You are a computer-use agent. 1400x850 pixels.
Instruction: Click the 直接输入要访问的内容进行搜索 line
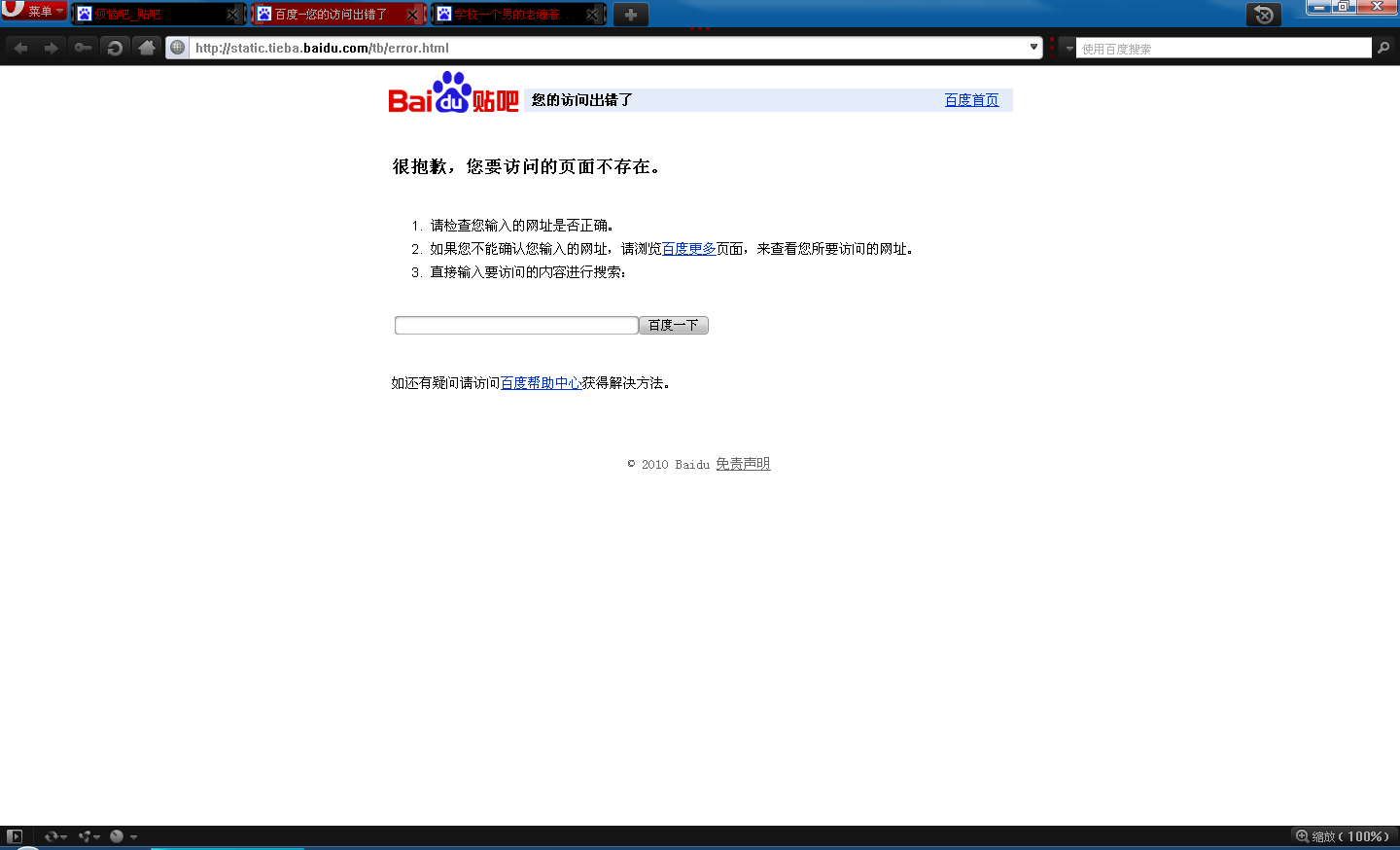click(529, 272)
